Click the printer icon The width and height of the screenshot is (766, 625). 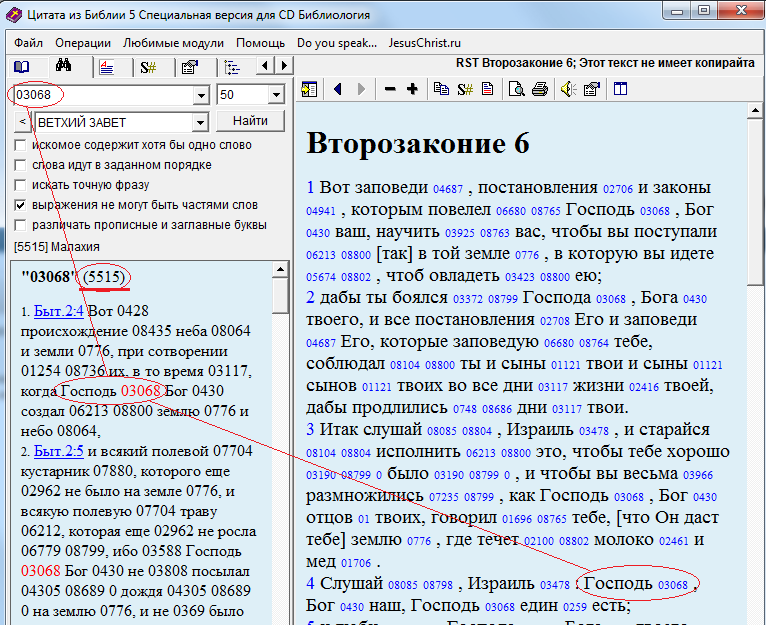[x=540, y=89]
